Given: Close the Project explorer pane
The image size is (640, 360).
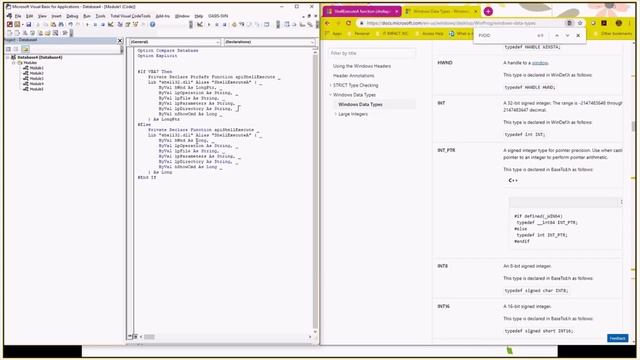Looking at the screenshot, I should (120, 40).
